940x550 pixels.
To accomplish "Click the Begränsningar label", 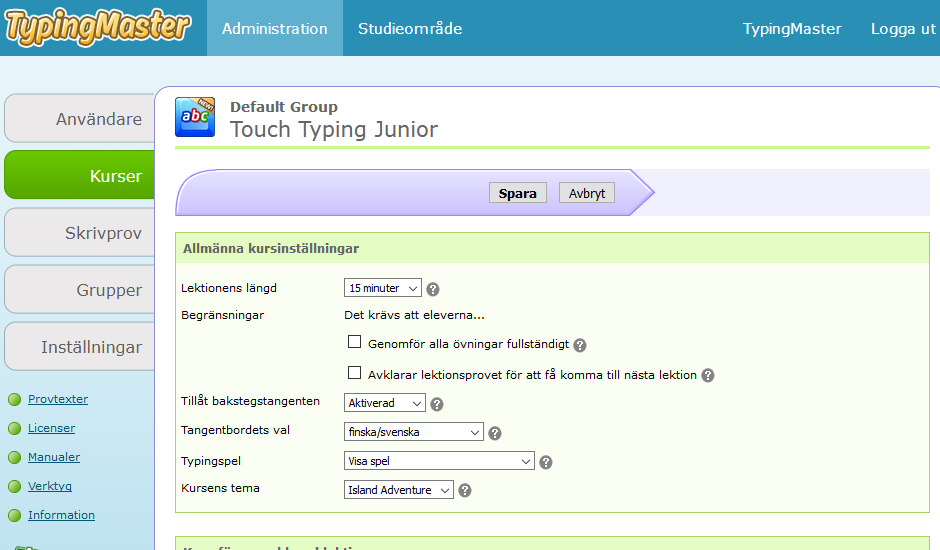I will pyautogui.click(x=222, y=315).
